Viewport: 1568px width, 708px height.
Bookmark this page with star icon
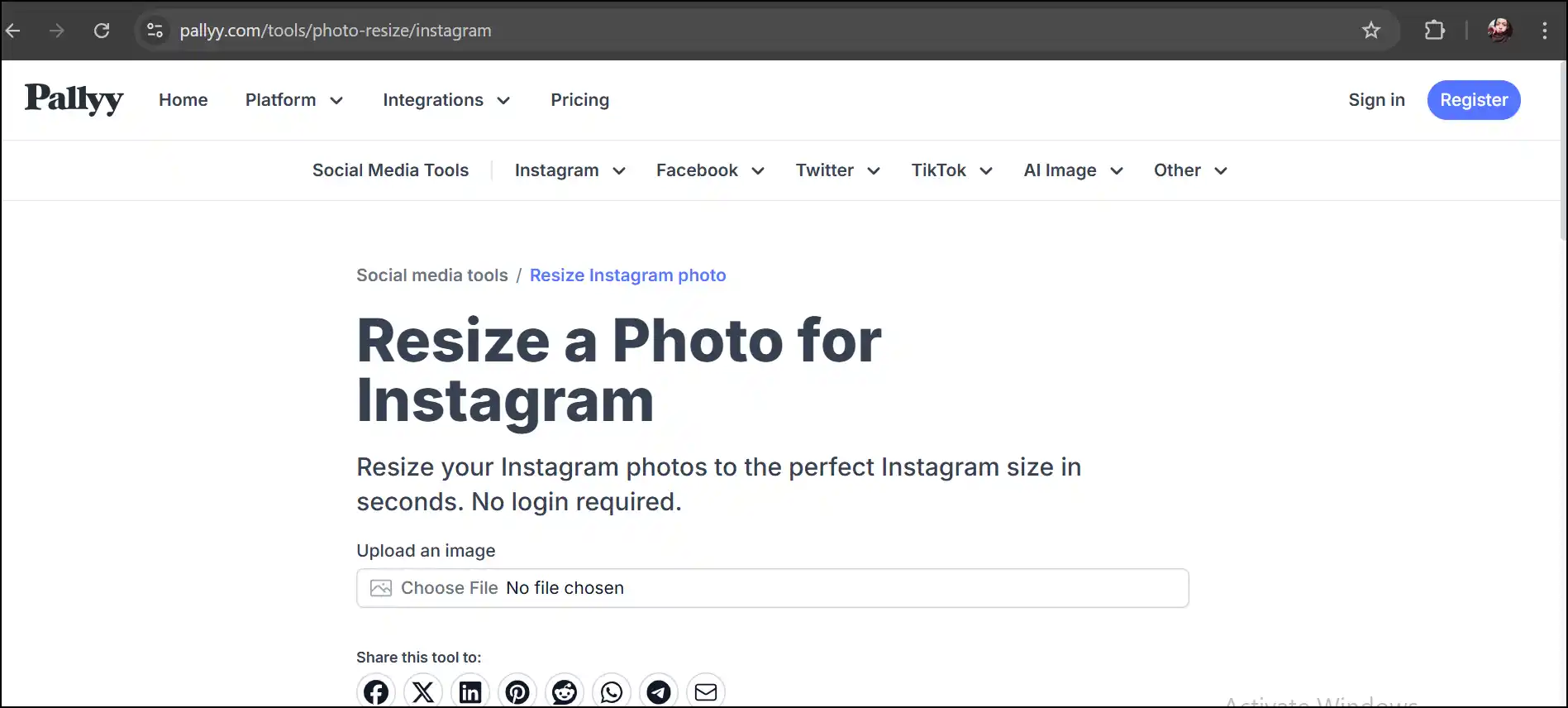1371,31
